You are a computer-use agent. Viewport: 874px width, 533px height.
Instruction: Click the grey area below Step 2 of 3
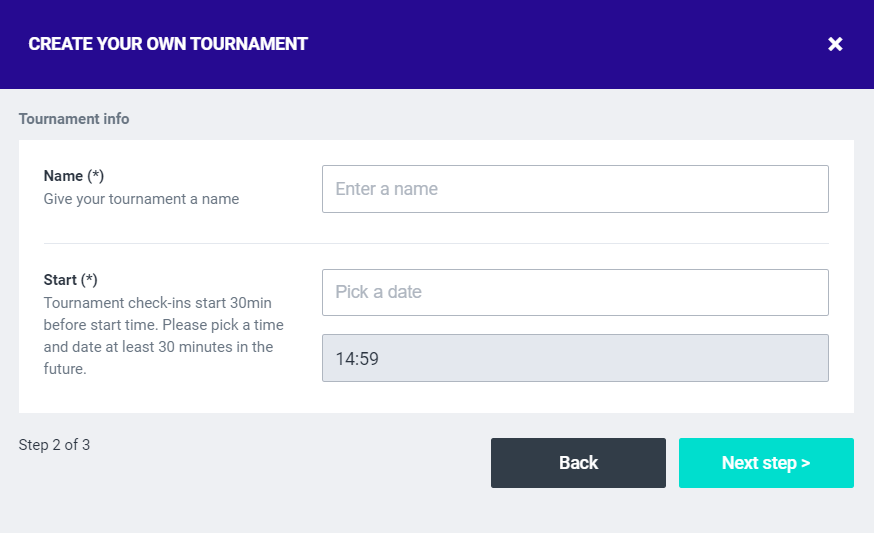click(200, 500)
